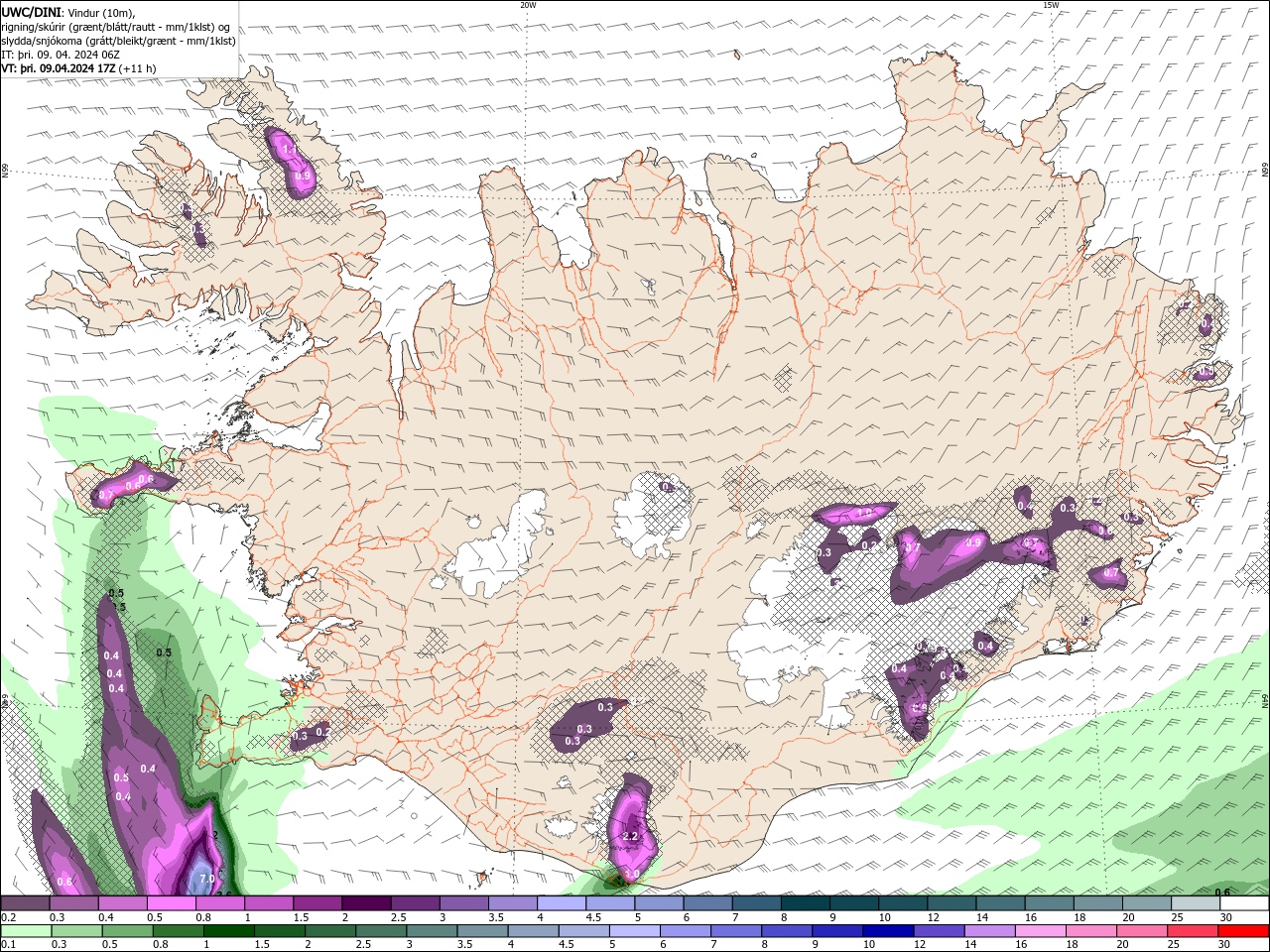
Task: Click the 'rigning/skúrir' legend description line
Action: (x=117, y=26)
